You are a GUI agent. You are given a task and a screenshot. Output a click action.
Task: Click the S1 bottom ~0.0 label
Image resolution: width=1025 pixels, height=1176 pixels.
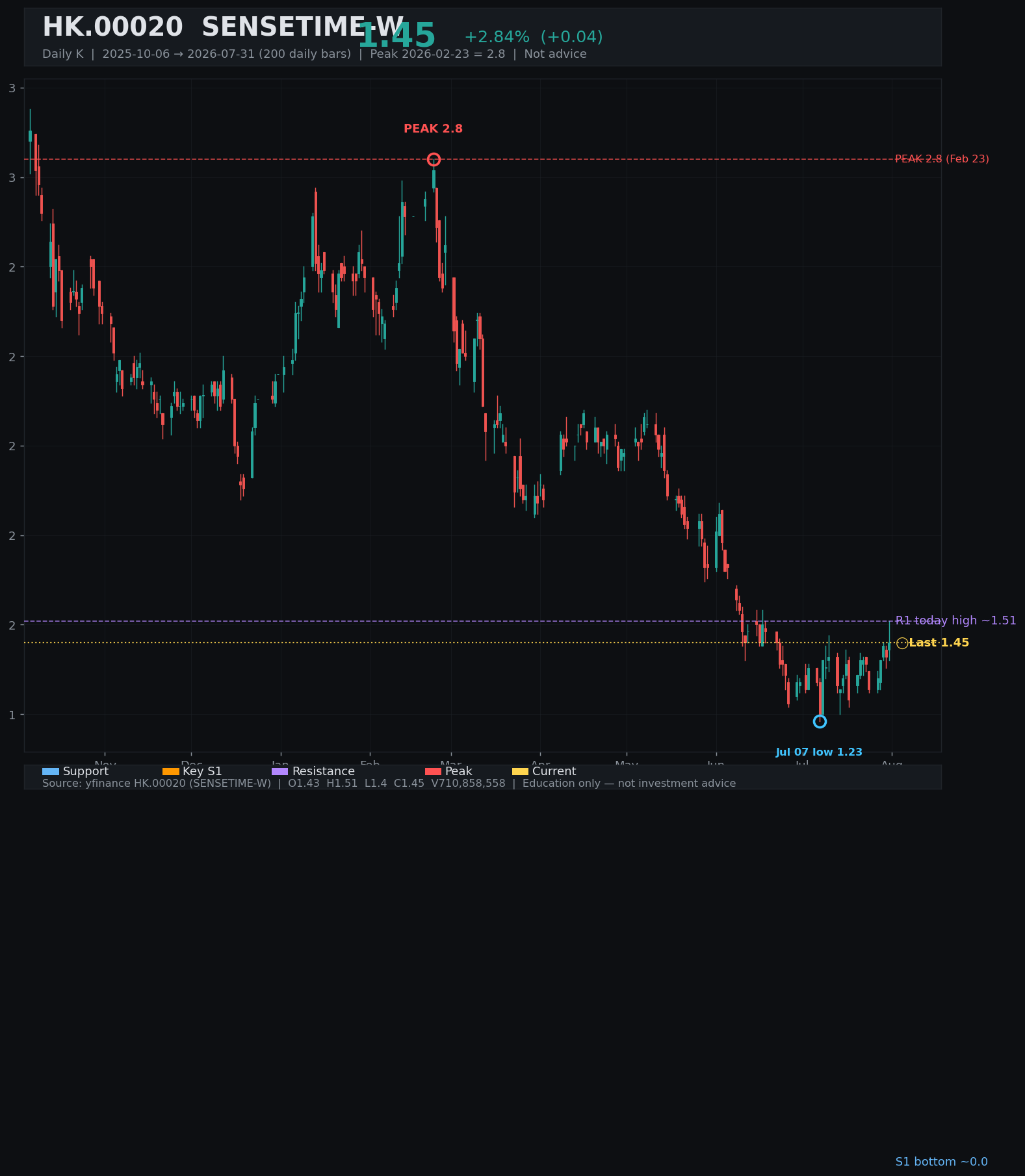tap(941, 1162)
